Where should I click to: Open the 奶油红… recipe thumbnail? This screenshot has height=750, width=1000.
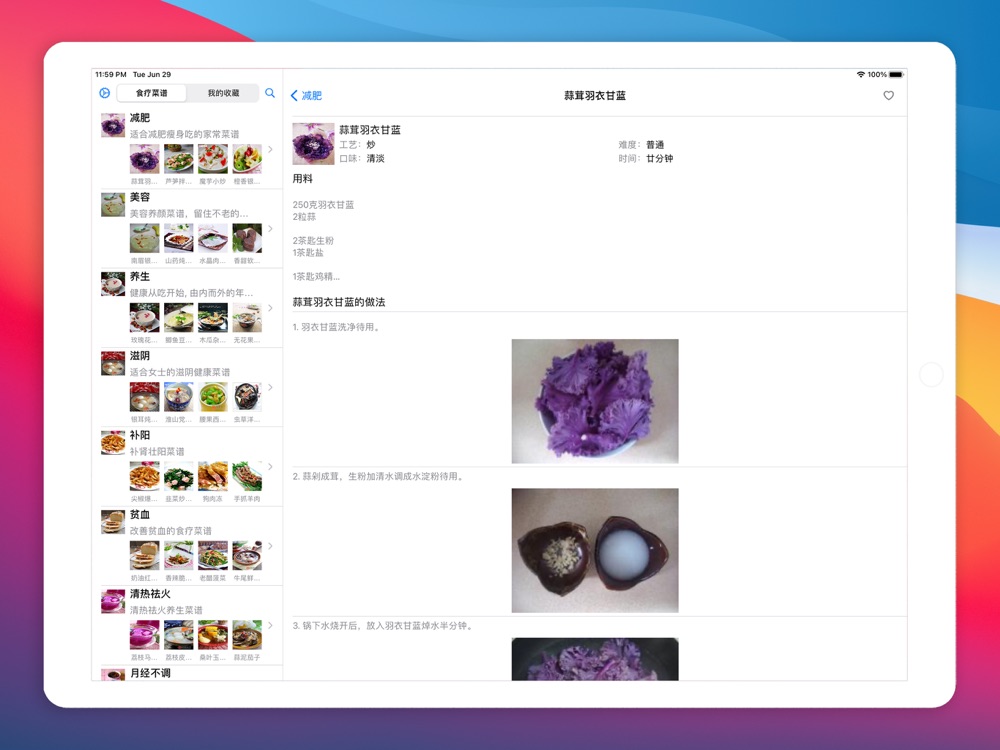click(145, 556)
